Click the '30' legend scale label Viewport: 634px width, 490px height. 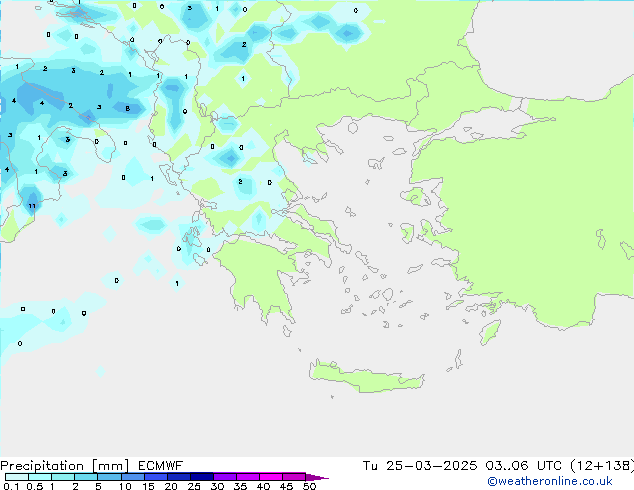(x=217, y=486)
